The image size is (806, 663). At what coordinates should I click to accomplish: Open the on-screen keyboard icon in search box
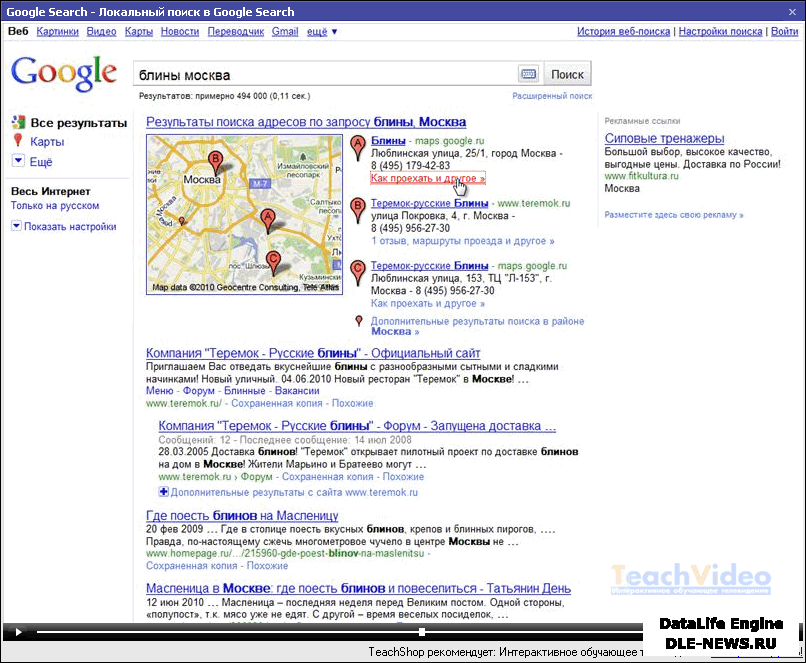pos(528,74)
